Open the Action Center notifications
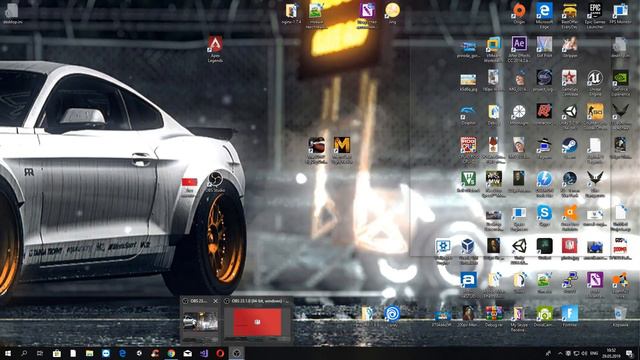 [x=629, y=353]
